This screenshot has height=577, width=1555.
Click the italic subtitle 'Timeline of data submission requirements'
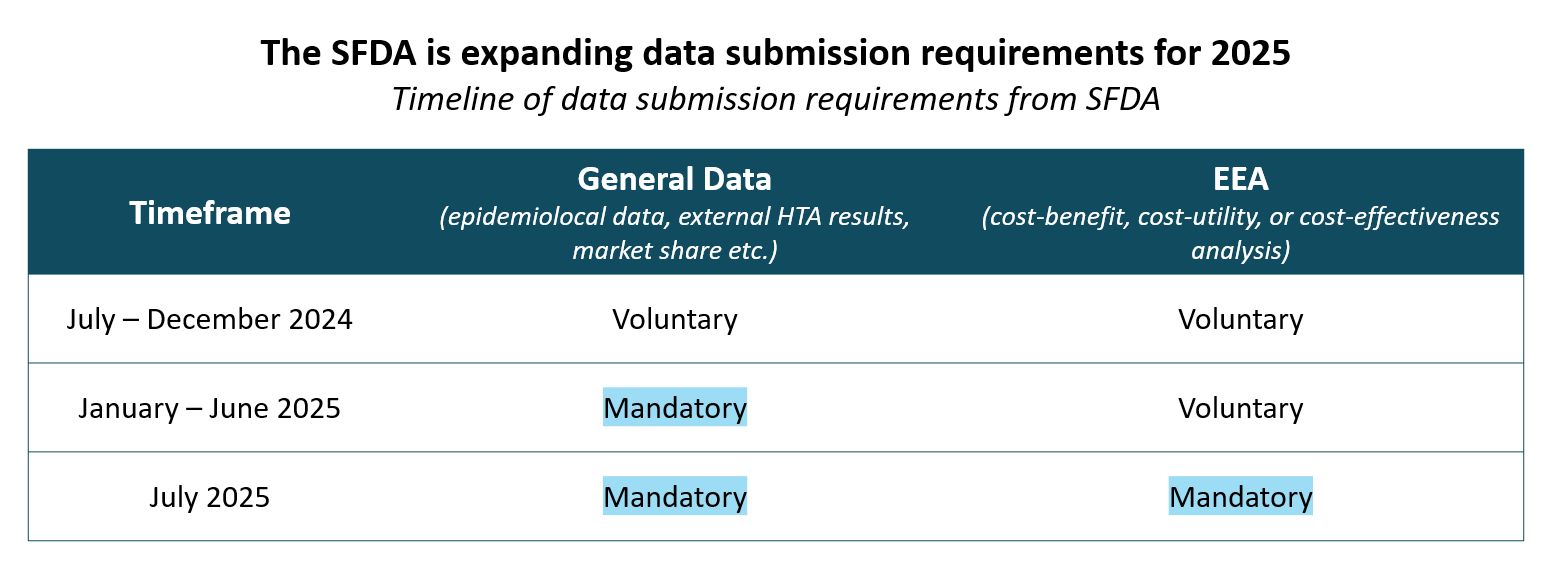tap(775, 100)
